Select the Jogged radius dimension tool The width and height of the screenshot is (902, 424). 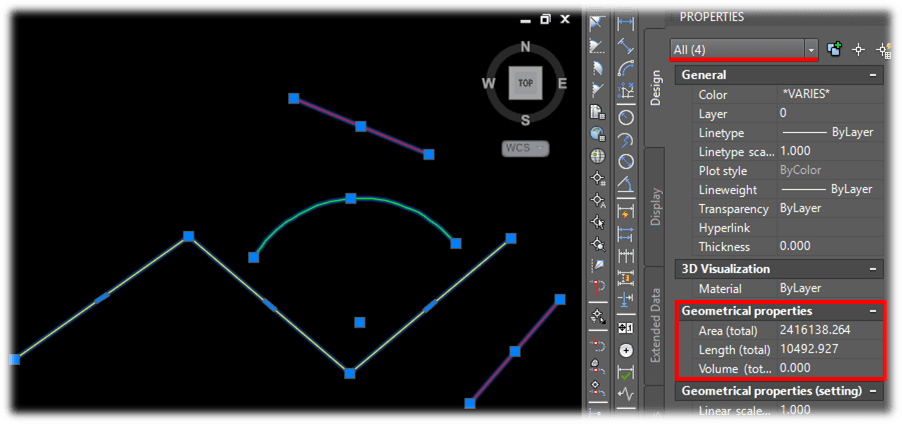(626, 140)
